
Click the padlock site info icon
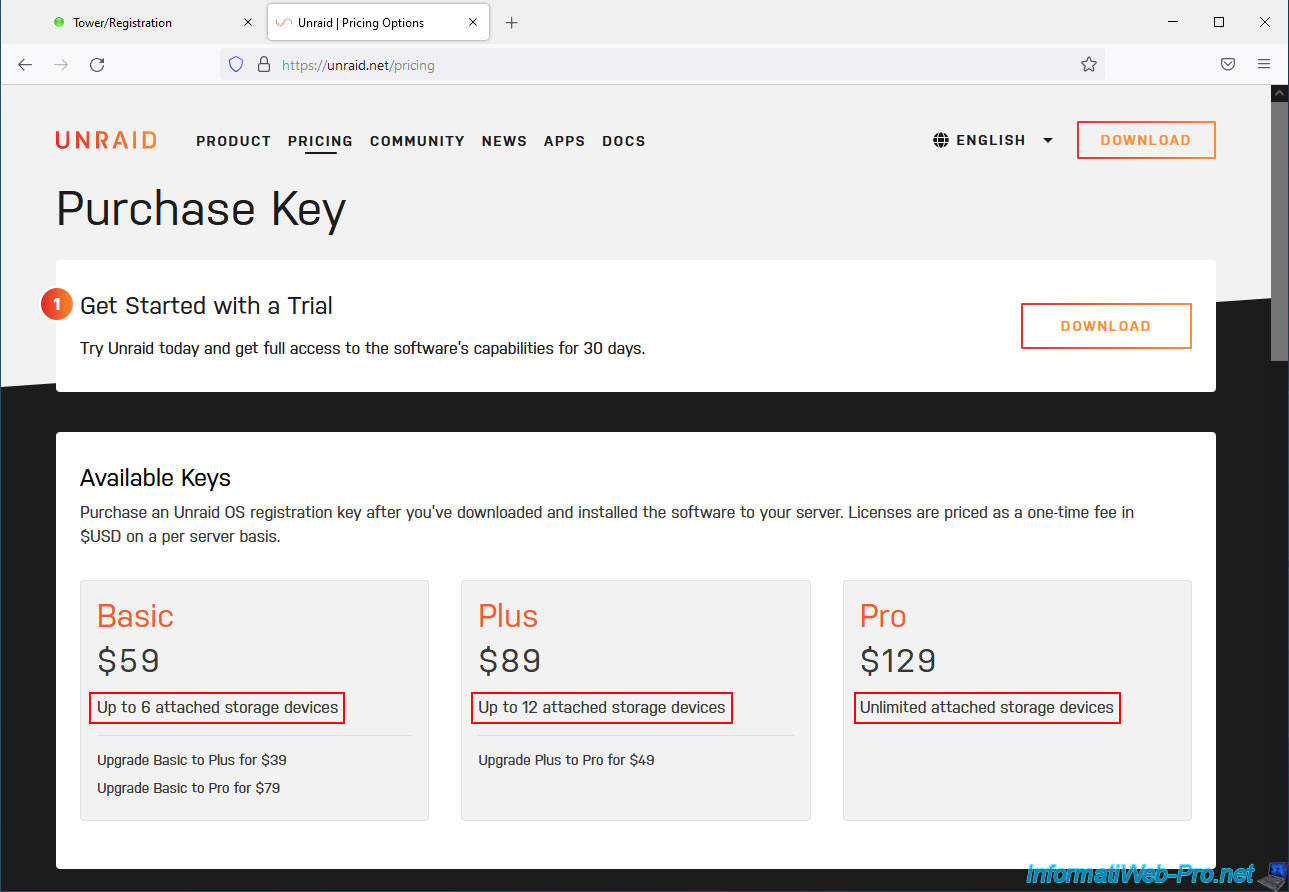pyautogui.click(x=264, y=65)
